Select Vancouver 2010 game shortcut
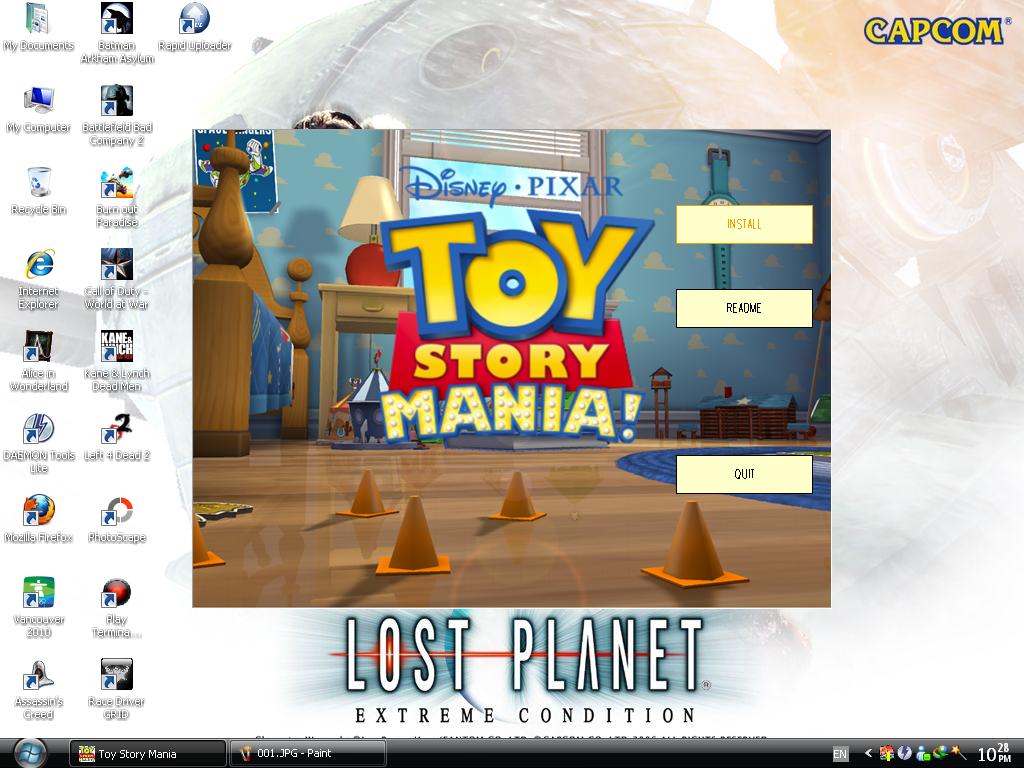Image resolution: width=1024 pixels, height=768 pixels. pyautogui.click(x=39, y=607)
